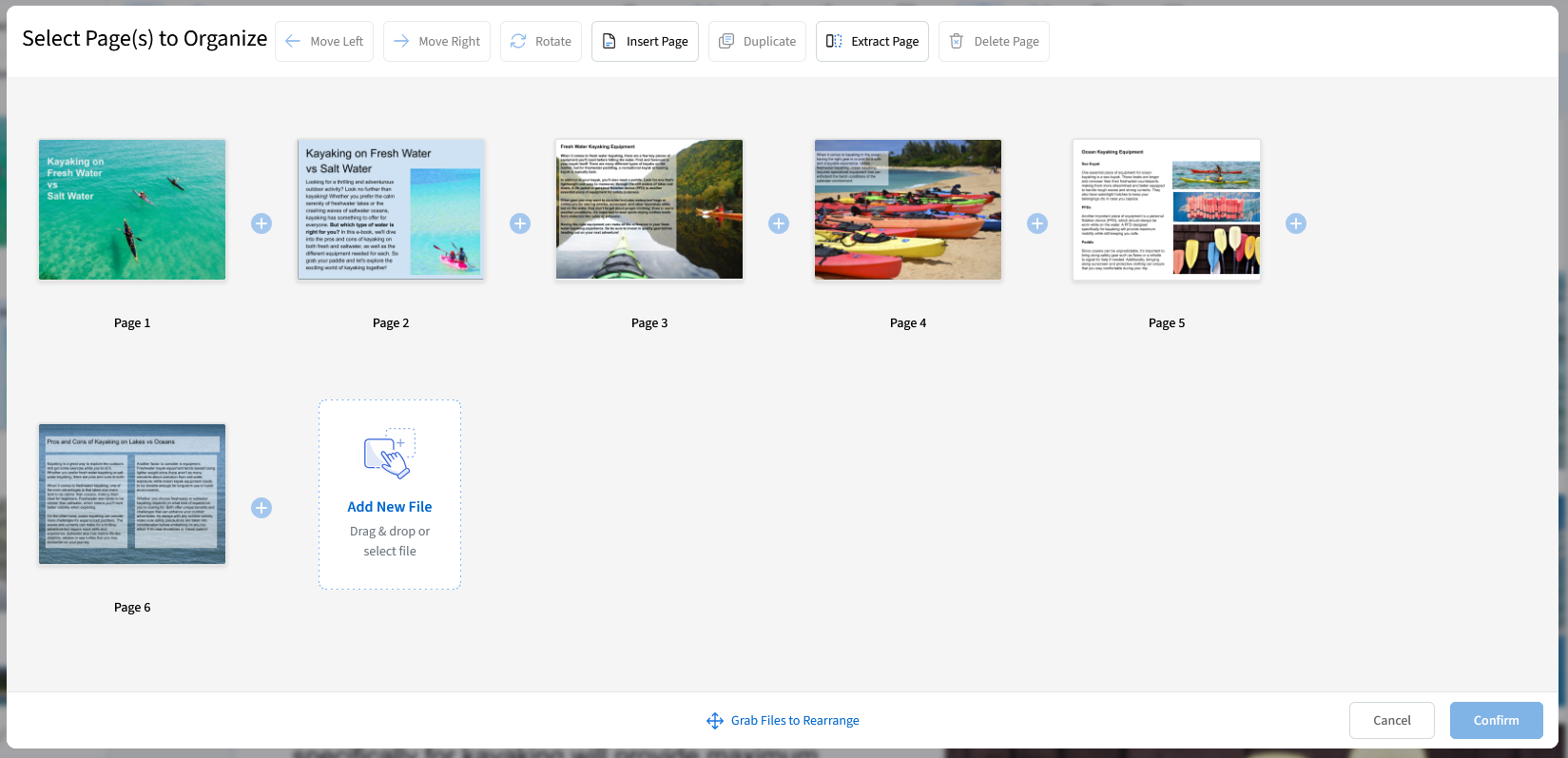Click the 'Page 2' label
This screenshot has height=758, width=1568.
click(x=391, y=323)
